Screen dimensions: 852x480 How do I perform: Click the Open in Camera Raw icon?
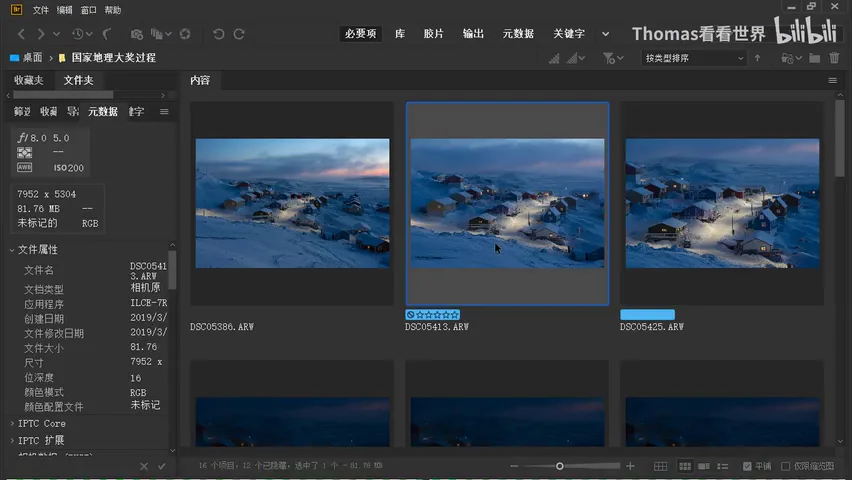185,34
